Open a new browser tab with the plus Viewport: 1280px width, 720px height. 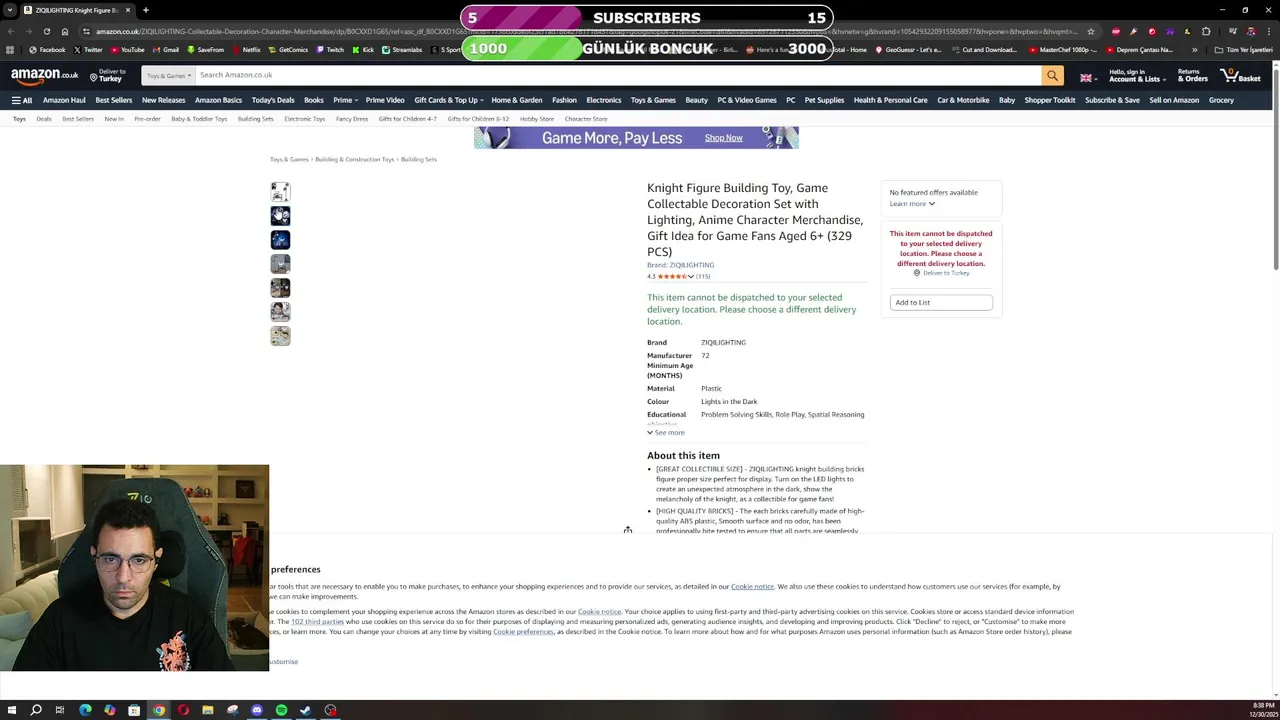point(145,10)
